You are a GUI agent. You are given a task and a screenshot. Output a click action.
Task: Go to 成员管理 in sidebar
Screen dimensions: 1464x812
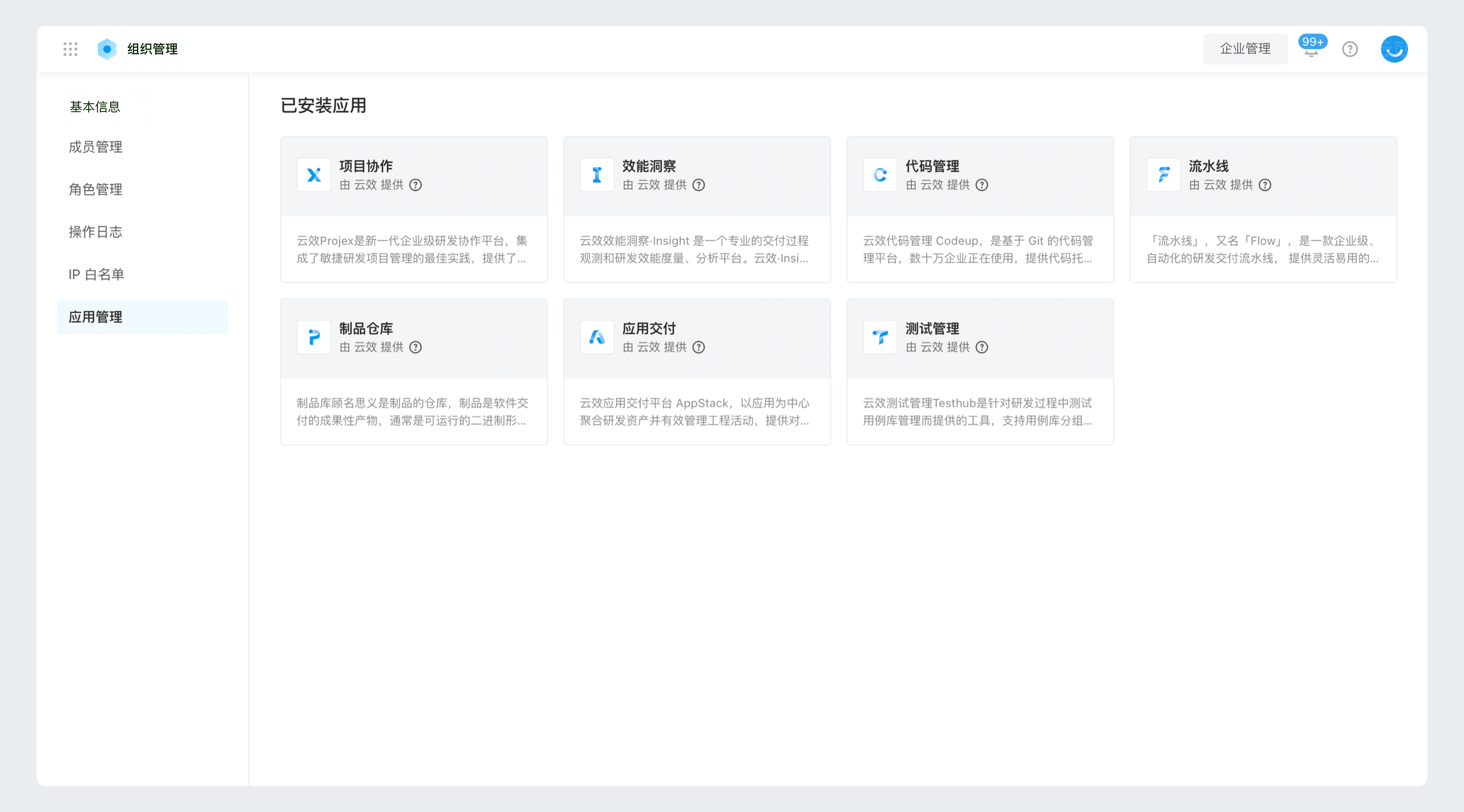click(96, 147)
